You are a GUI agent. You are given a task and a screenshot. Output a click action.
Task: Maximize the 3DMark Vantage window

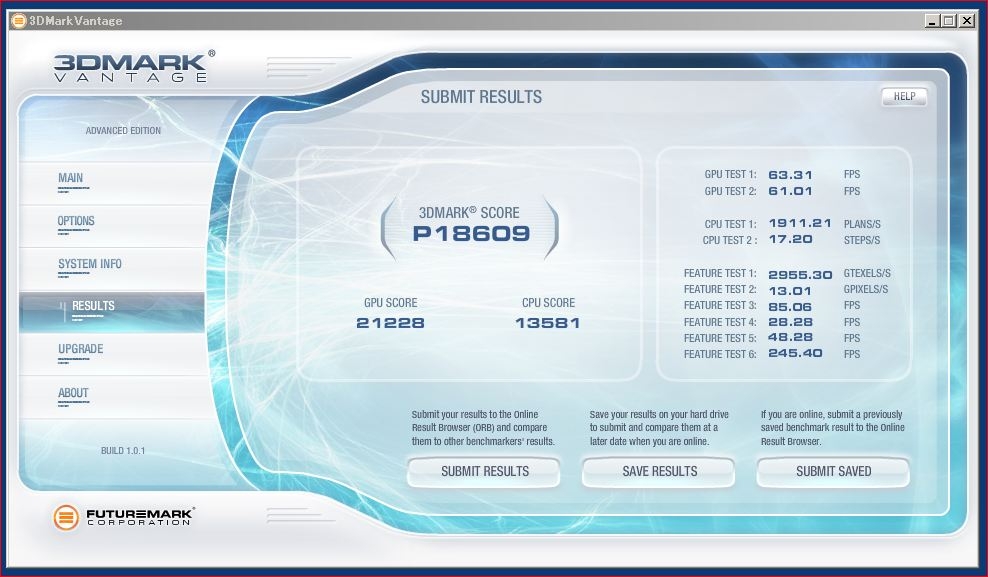click(x=949, y=21)
